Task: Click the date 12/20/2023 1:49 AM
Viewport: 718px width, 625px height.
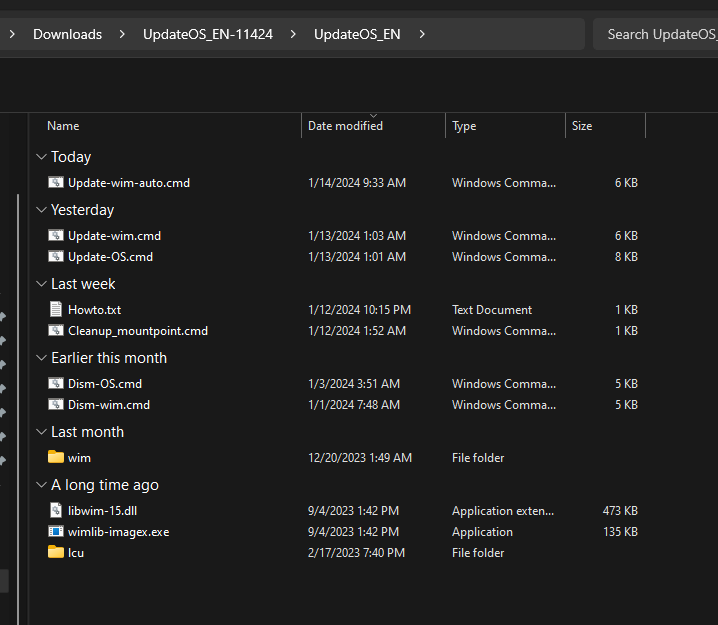Action: pyautogui.click(x=360, y=458)
